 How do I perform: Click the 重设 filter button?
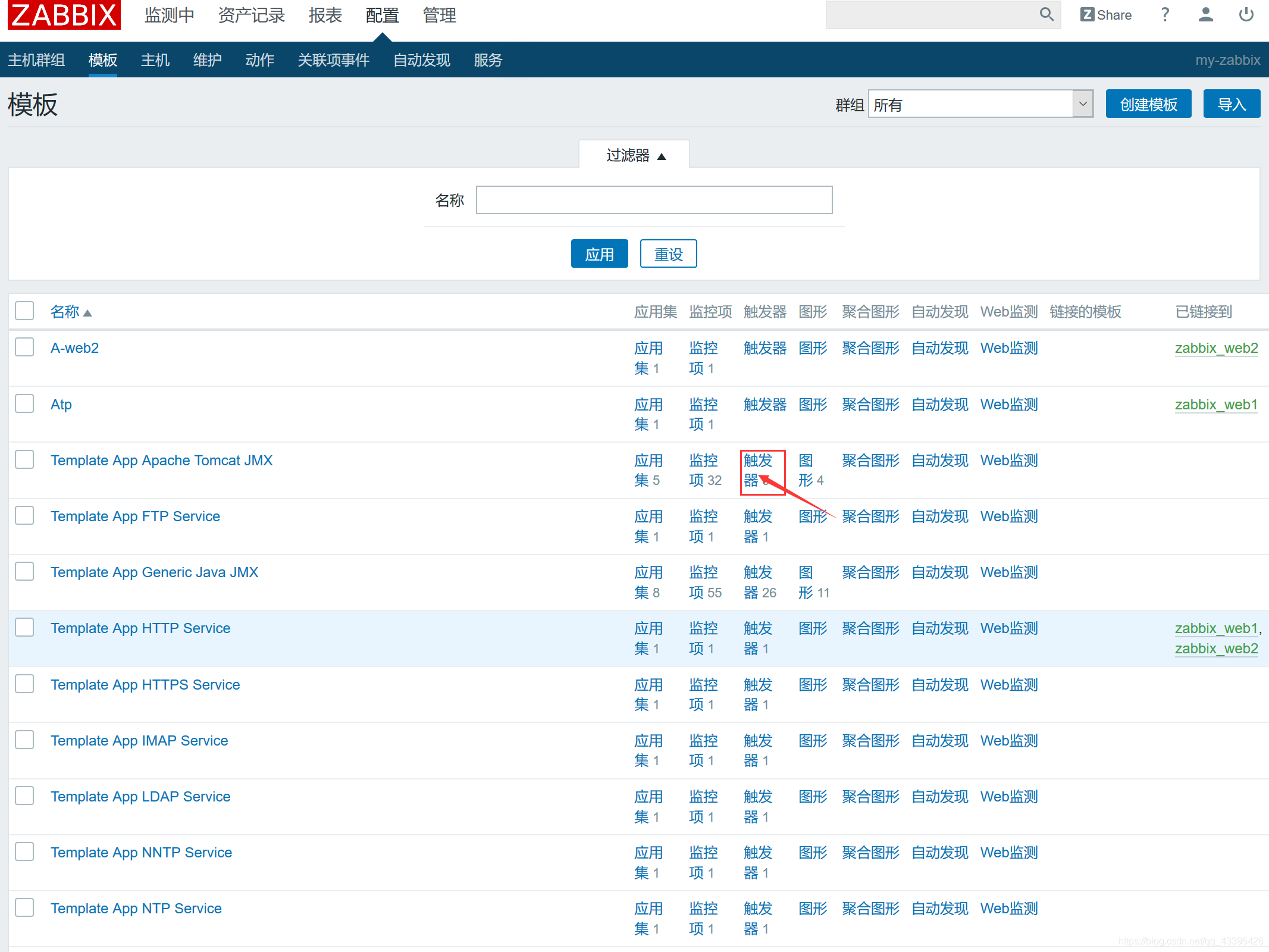[668, 254]
